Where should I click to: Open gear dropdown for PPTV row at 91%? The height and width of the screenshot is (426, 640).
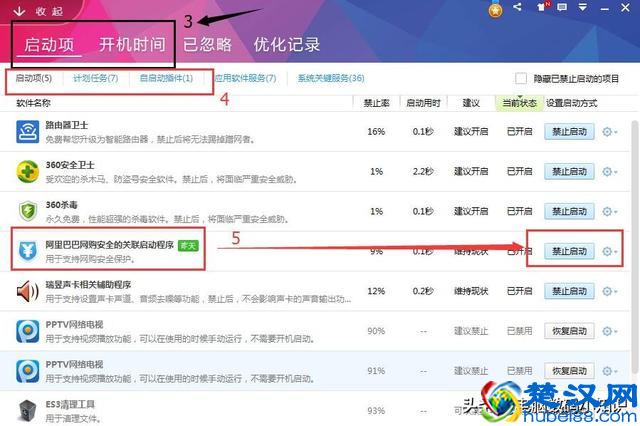[x=610, y=371]
